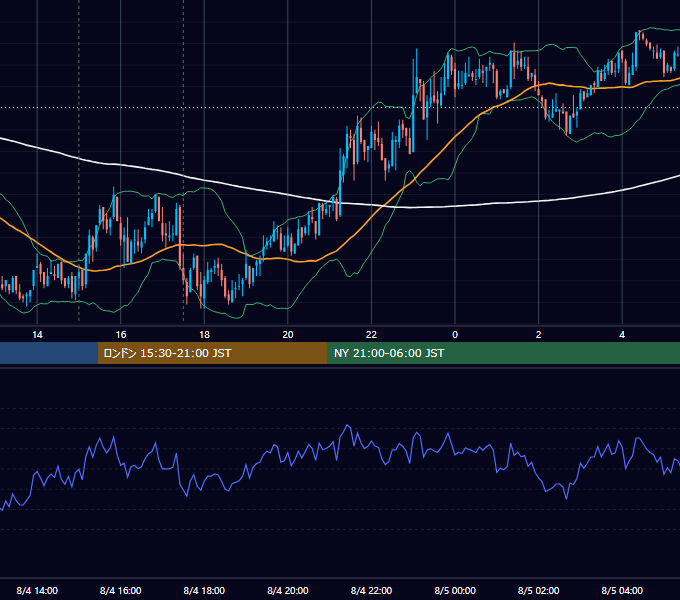
Task: Click the 0 hour label on price chart axis
Action: coord(455,335)
